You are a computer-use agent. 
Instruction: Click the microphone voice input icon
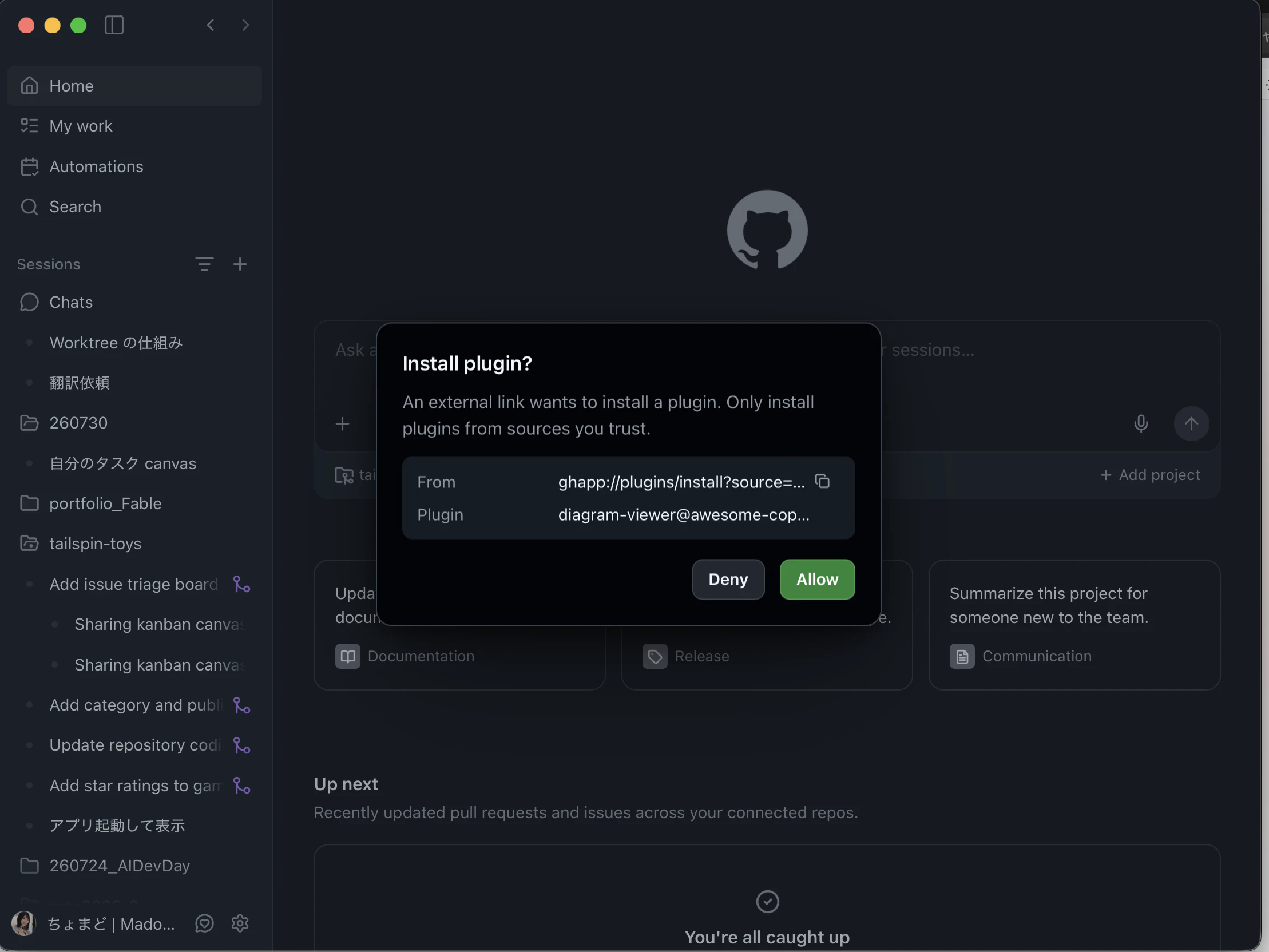point(1141,423)
